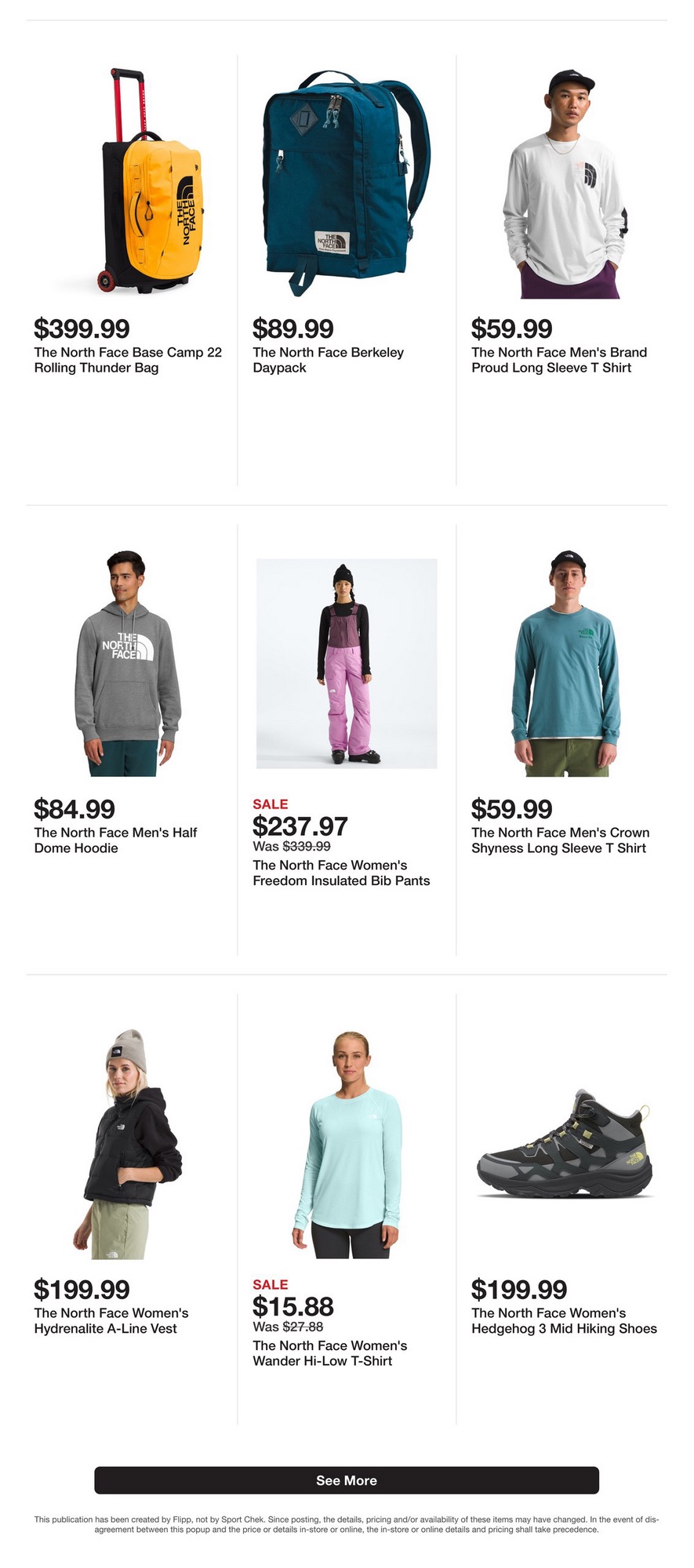This screenshot has height=1568, width=694.
Task: Select the white Brand Proud long sleeve image
Action: (565, 184)
